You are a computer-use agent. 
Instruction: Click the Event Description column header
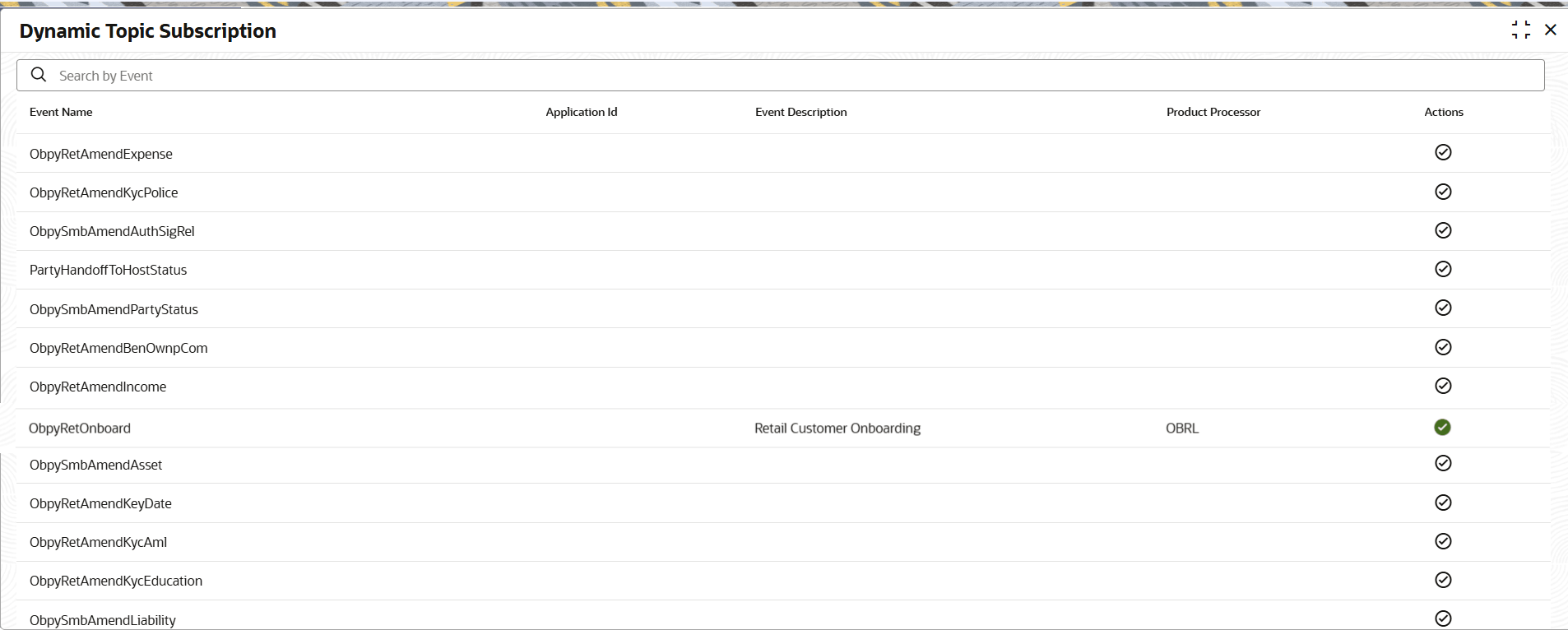point(801,112)
